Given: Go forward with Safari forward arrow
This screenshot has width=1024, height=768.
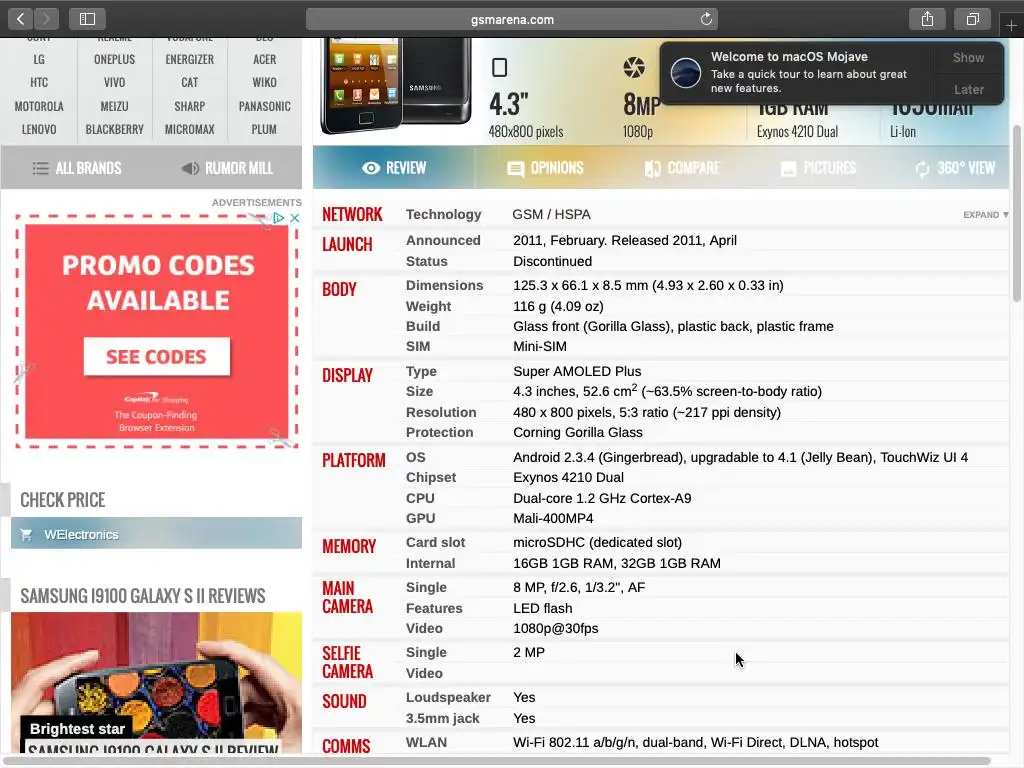Looking at the screenshot, I should click(x=46, y=19).
